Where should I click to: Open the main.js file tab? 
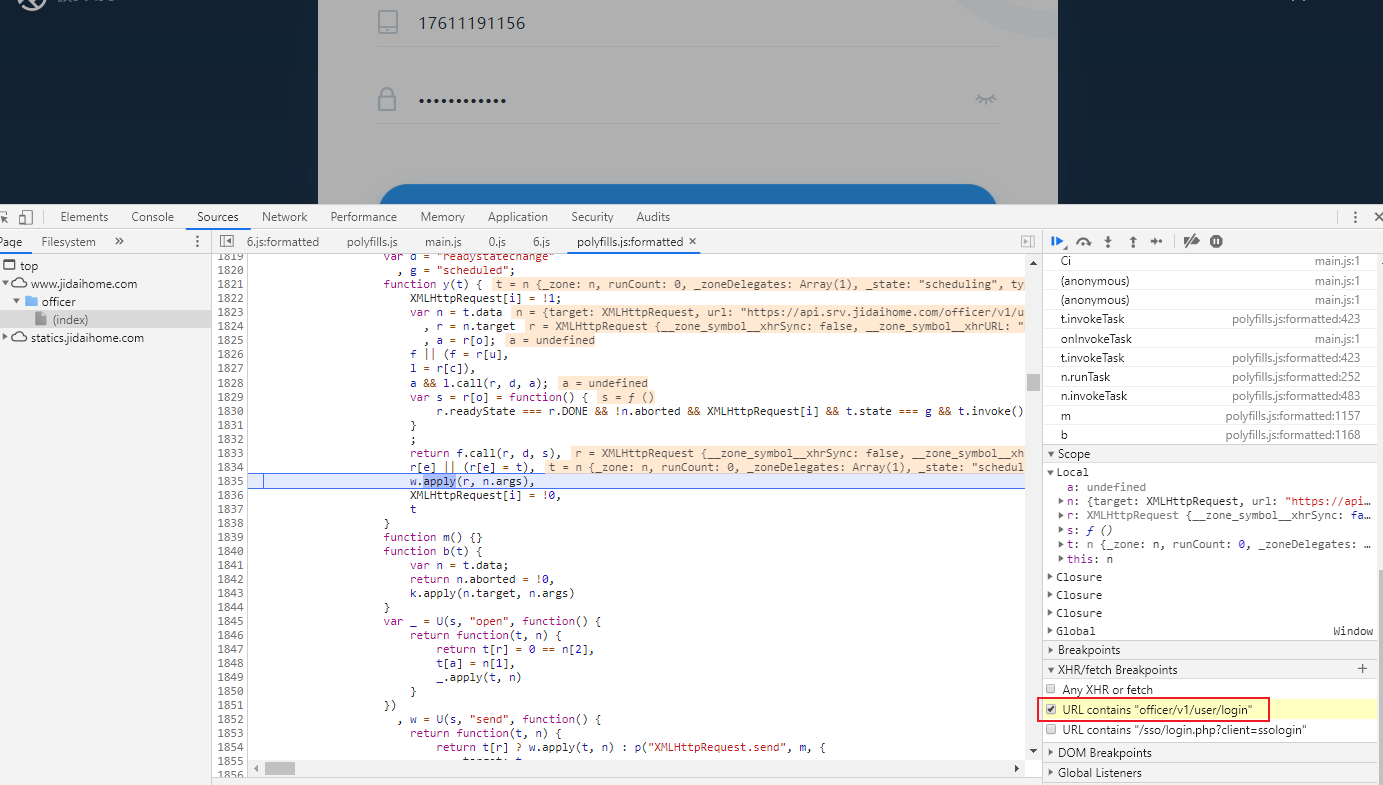(x=443, y=241)
